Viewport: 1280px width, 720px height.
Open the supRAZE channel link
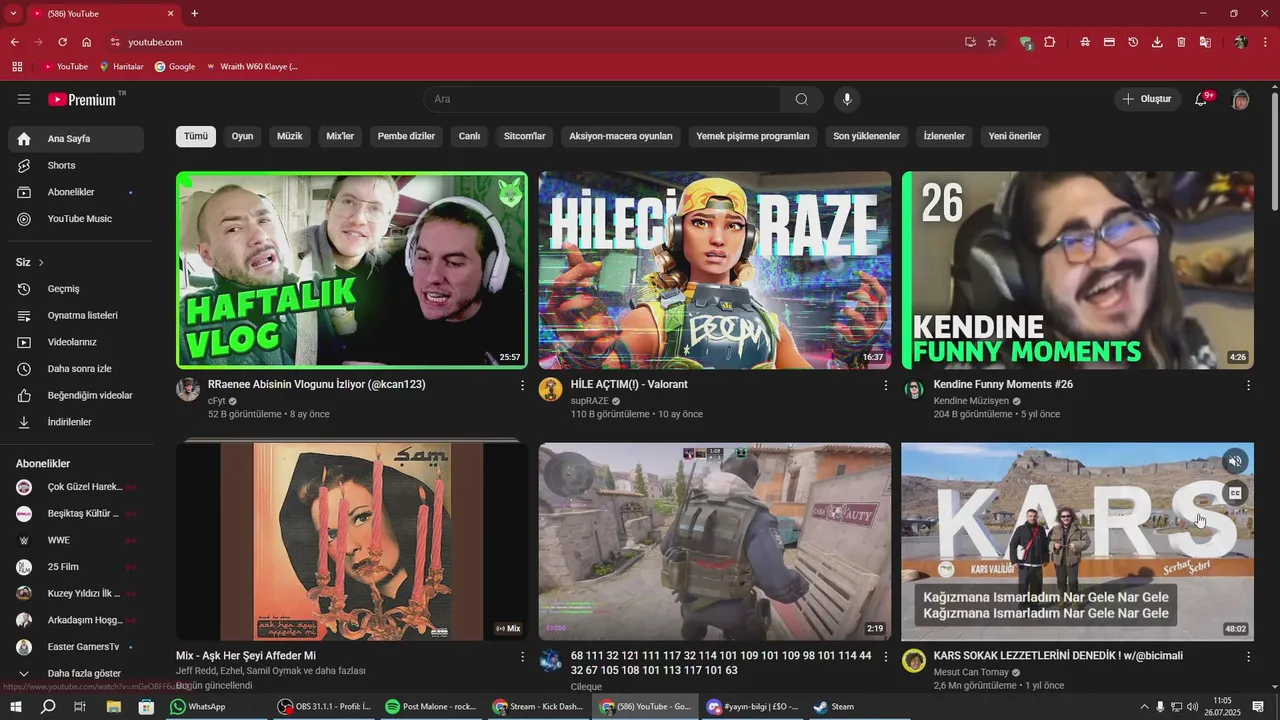point(590,401)
